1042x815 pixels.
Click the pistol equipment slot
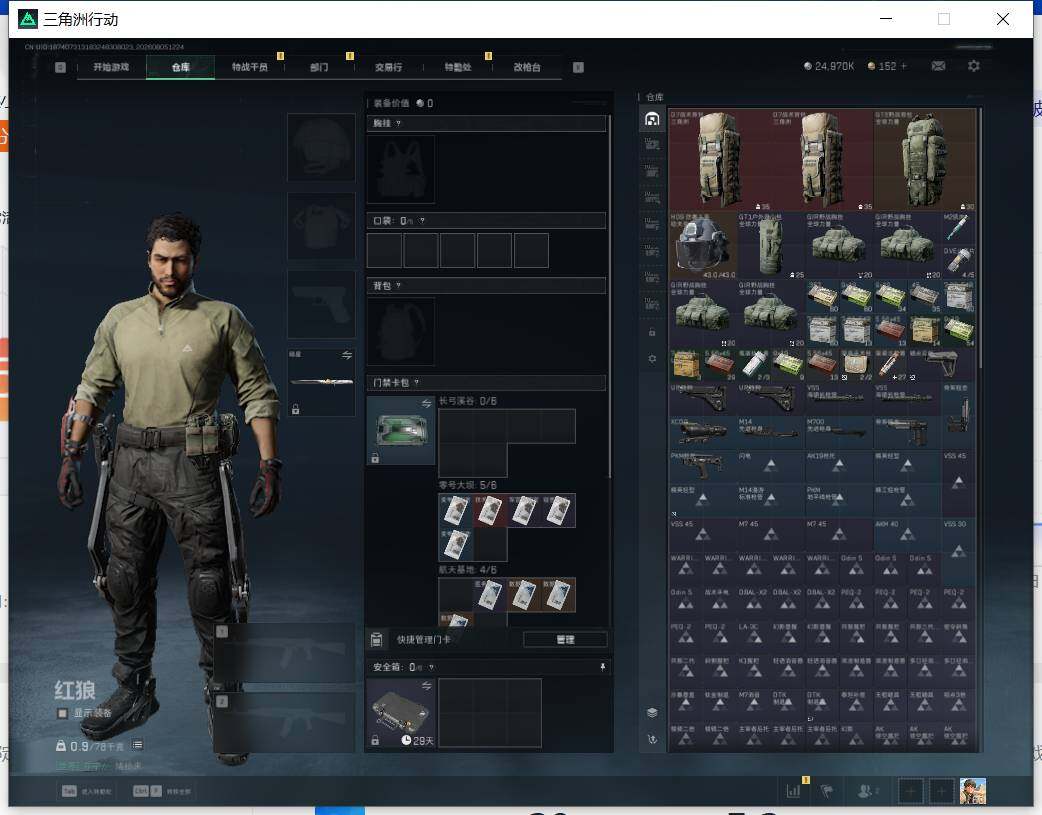(322, 304)
